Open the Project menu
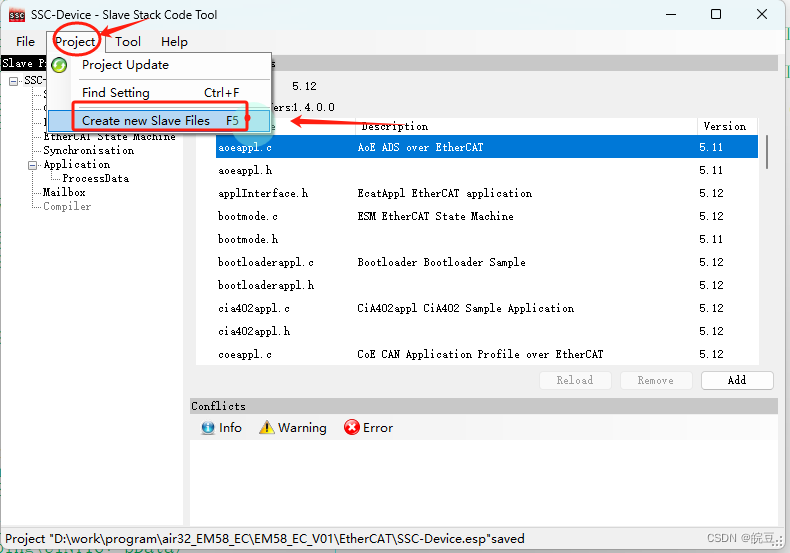 (x=75, y=42)
